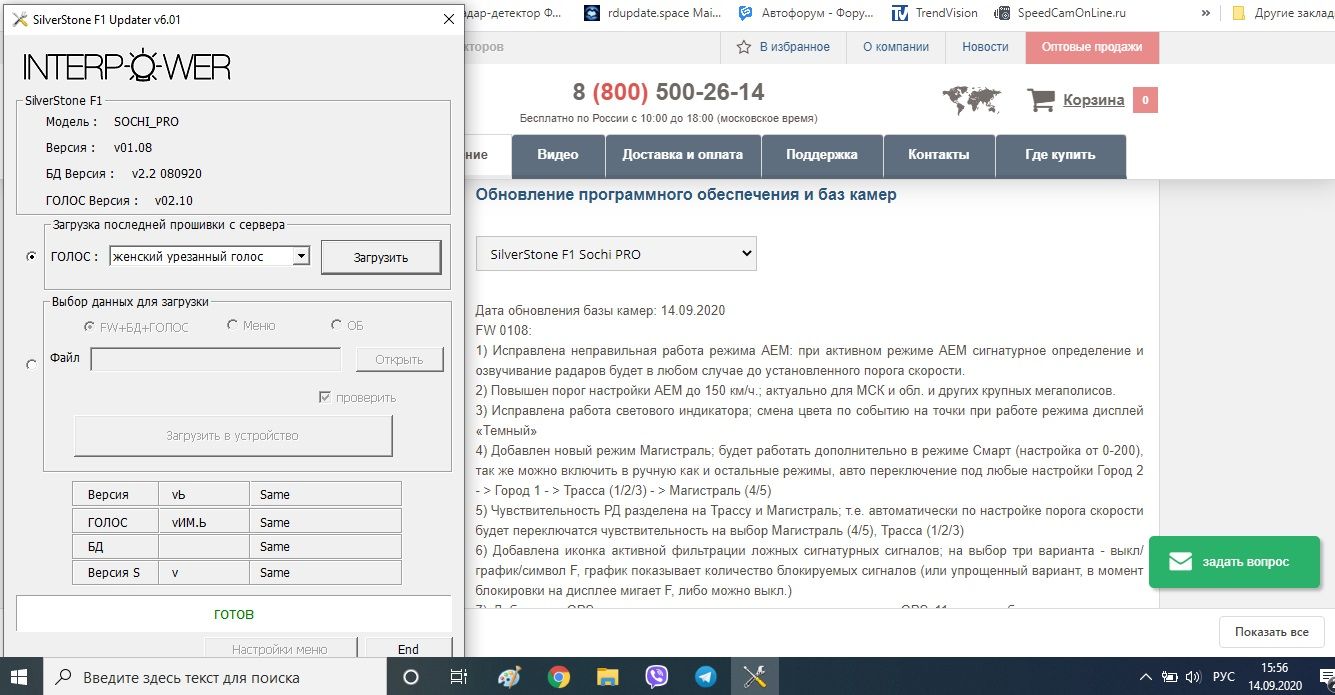Open Viber from the taskbar
Image resolution: width=1335 pixels, height=695 pixels.
click(657, 677)
